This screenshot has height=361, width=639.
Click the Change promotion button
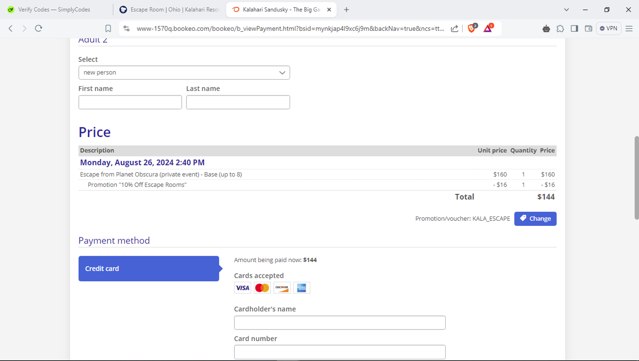[x=535, y=219]
